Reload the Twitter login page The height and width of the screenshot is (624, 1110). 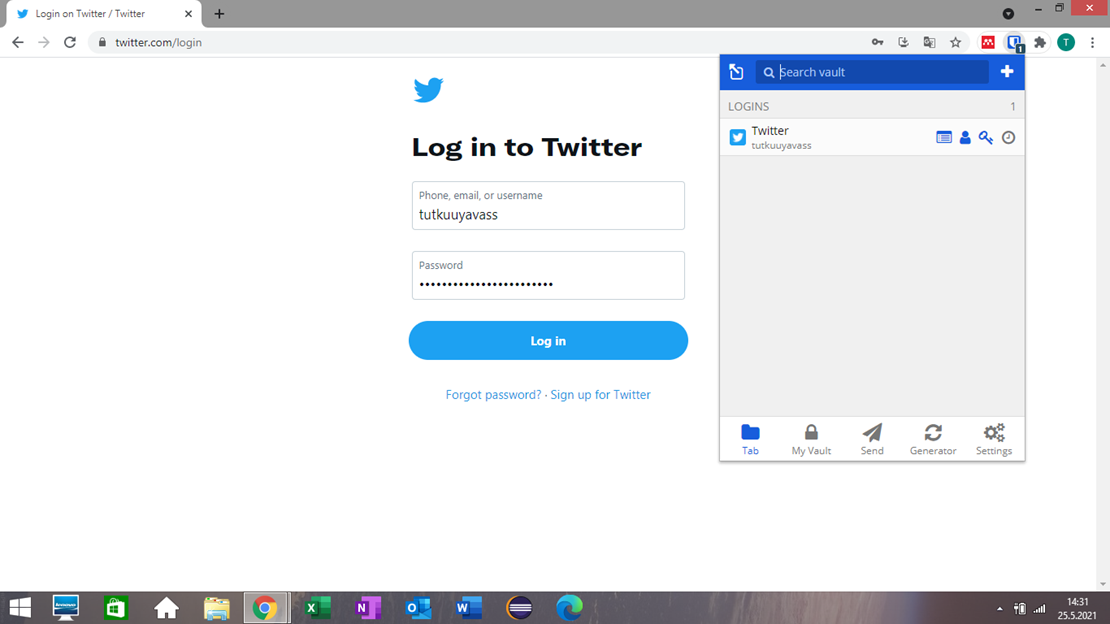(69, 42)
